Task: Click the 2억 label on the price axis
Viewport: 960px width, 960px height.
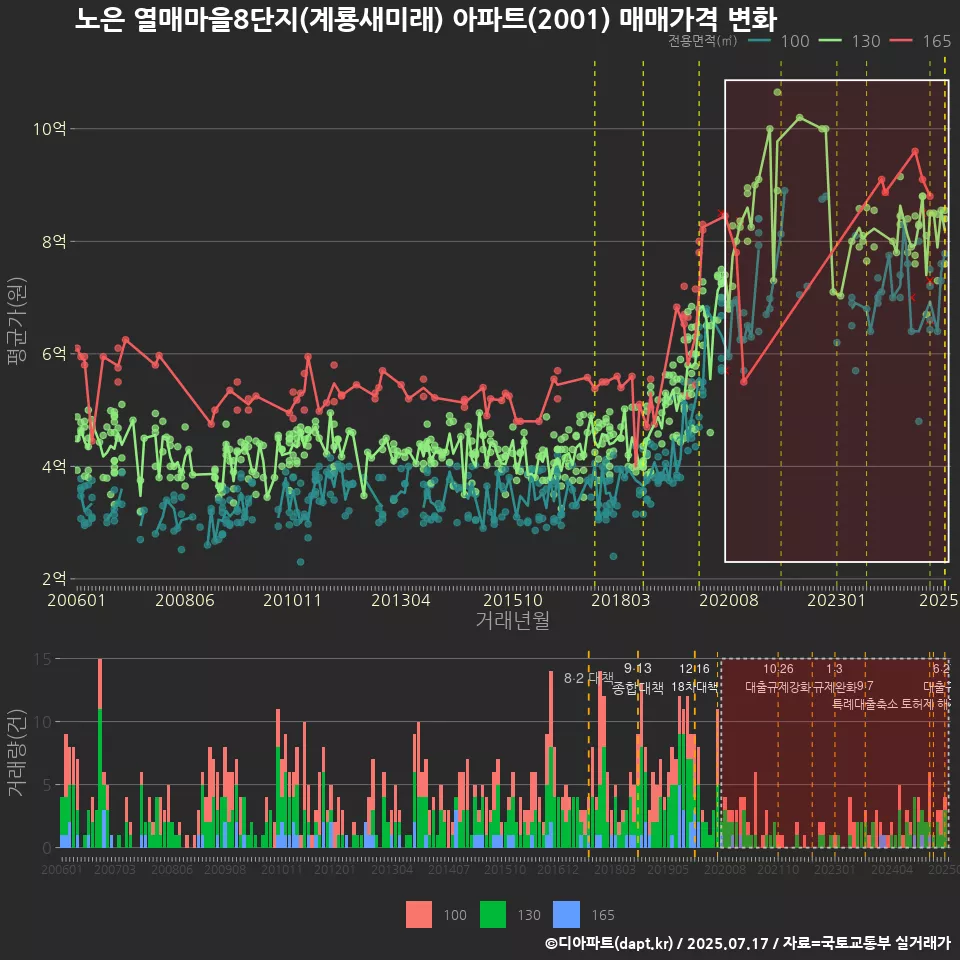Action: tap(54, 579)
